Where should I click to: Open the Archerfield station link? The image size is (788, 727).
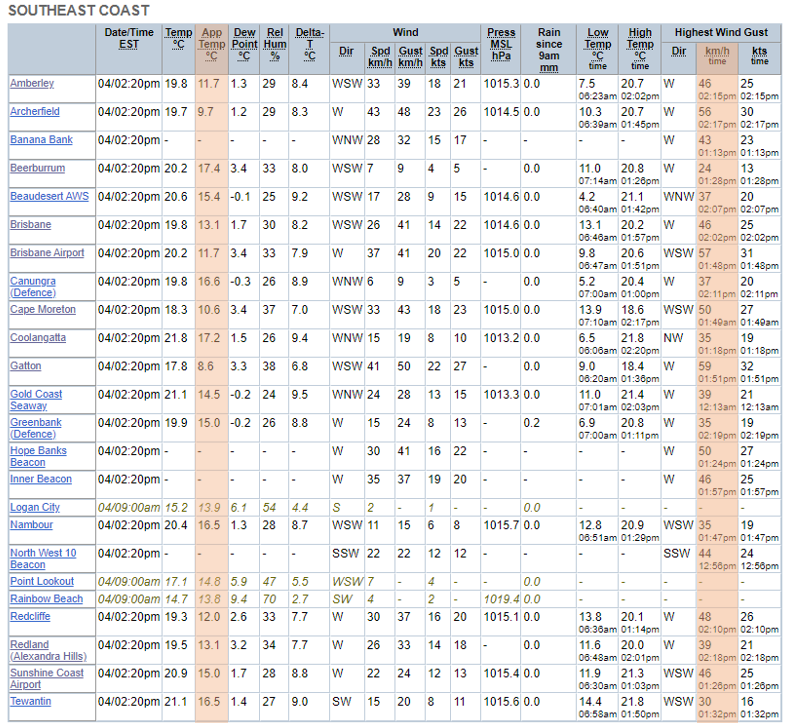click(x=35, y=112)
